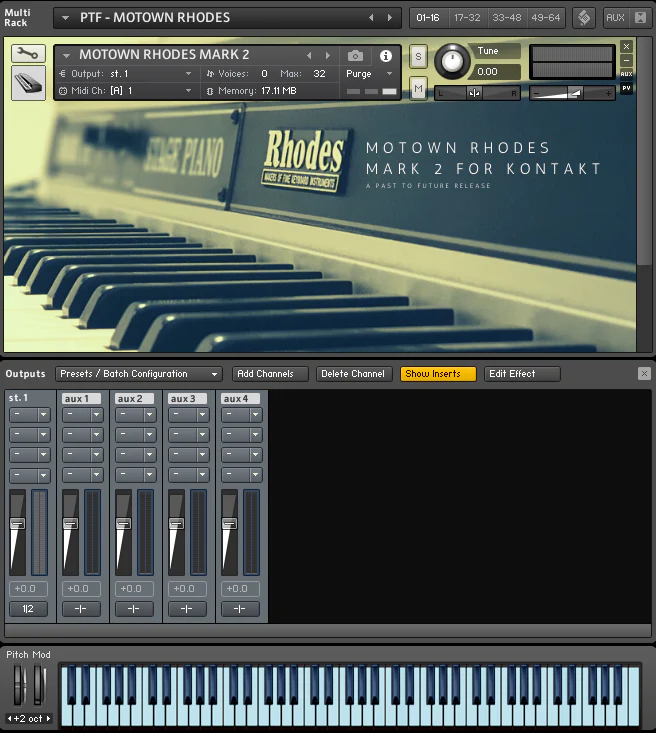Open instrument name dropdown arrow for Motown Rhodes Mark 2

pyautogui.click(x=67, y=56)
